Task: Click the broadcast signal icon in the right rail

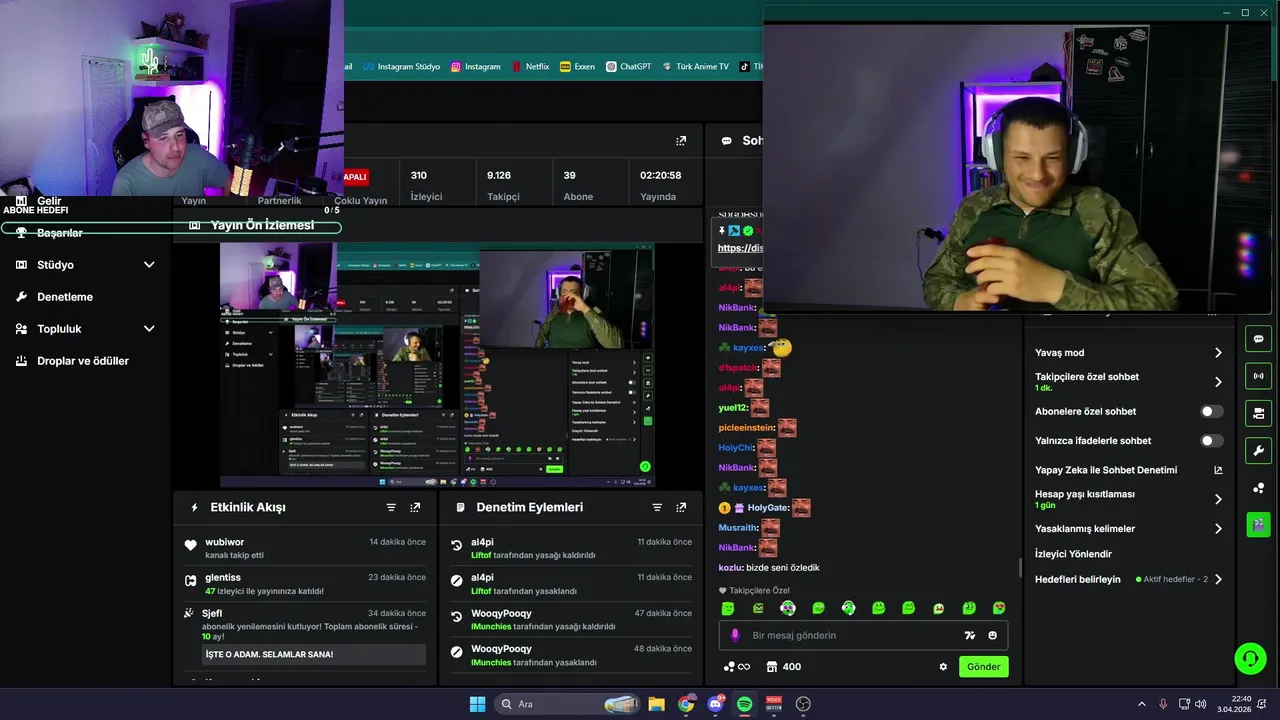Action: (1258, 376)
